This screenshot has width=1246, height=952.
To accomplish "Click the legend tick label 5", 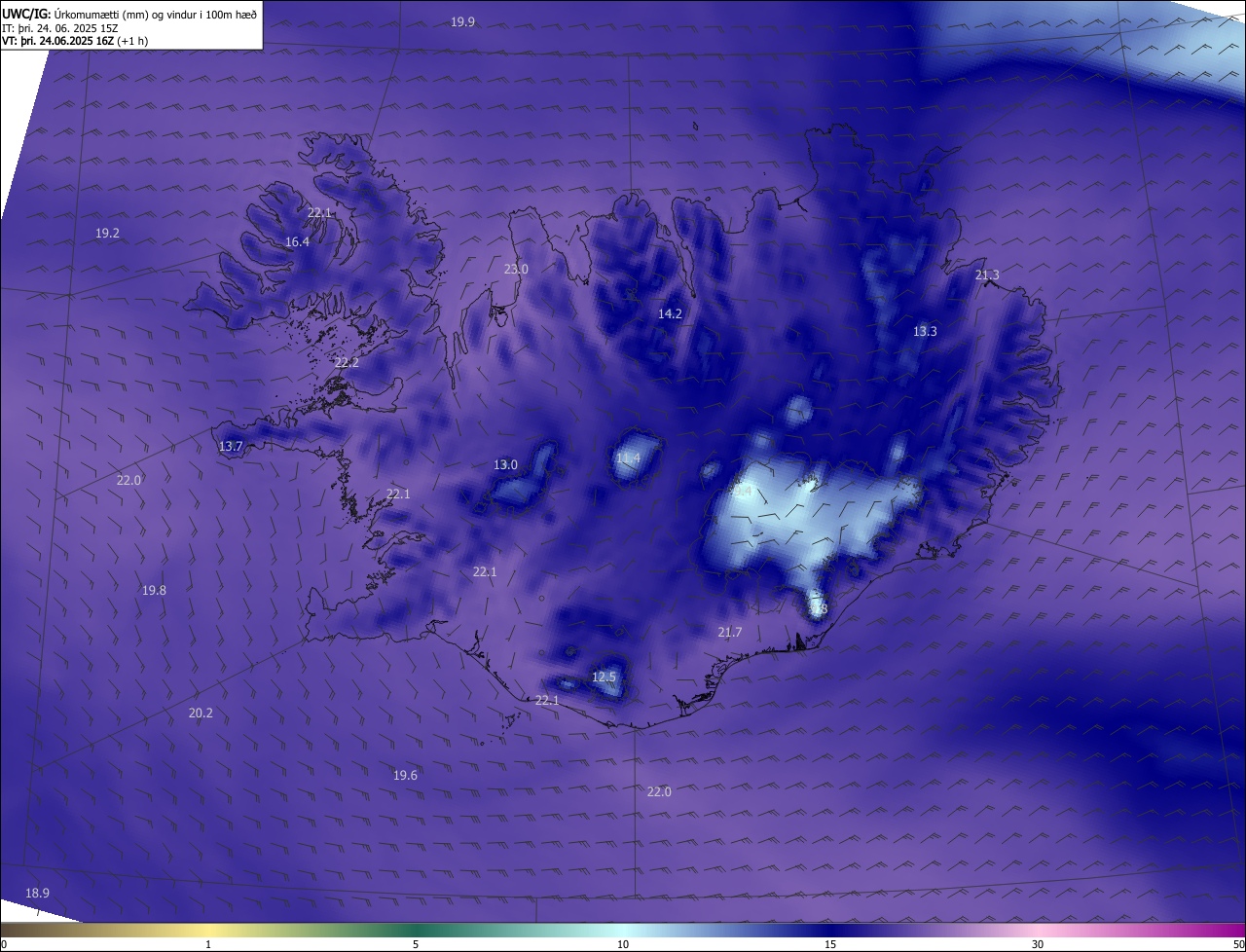I will pos(416,944).
